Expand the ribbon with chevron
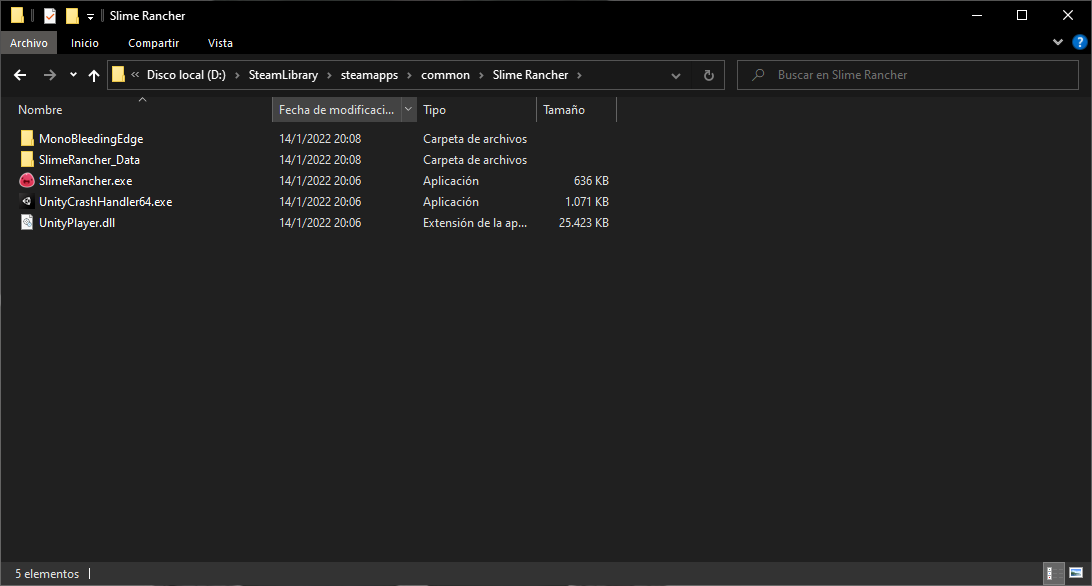This screenshot has width=1092, height=586. coord(1058,43)
